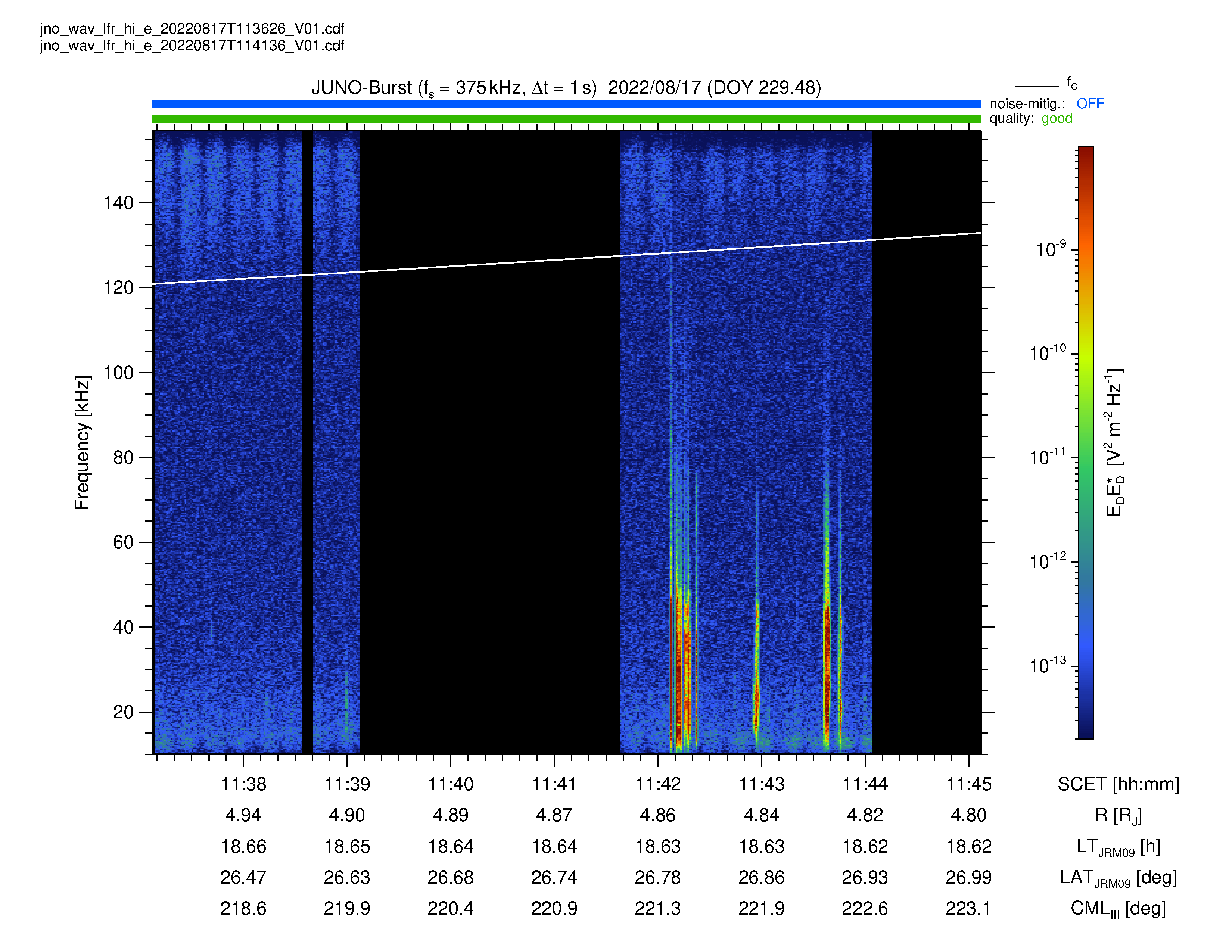Click the green quality status bar

pyautogui.click(x=566, y=119)
